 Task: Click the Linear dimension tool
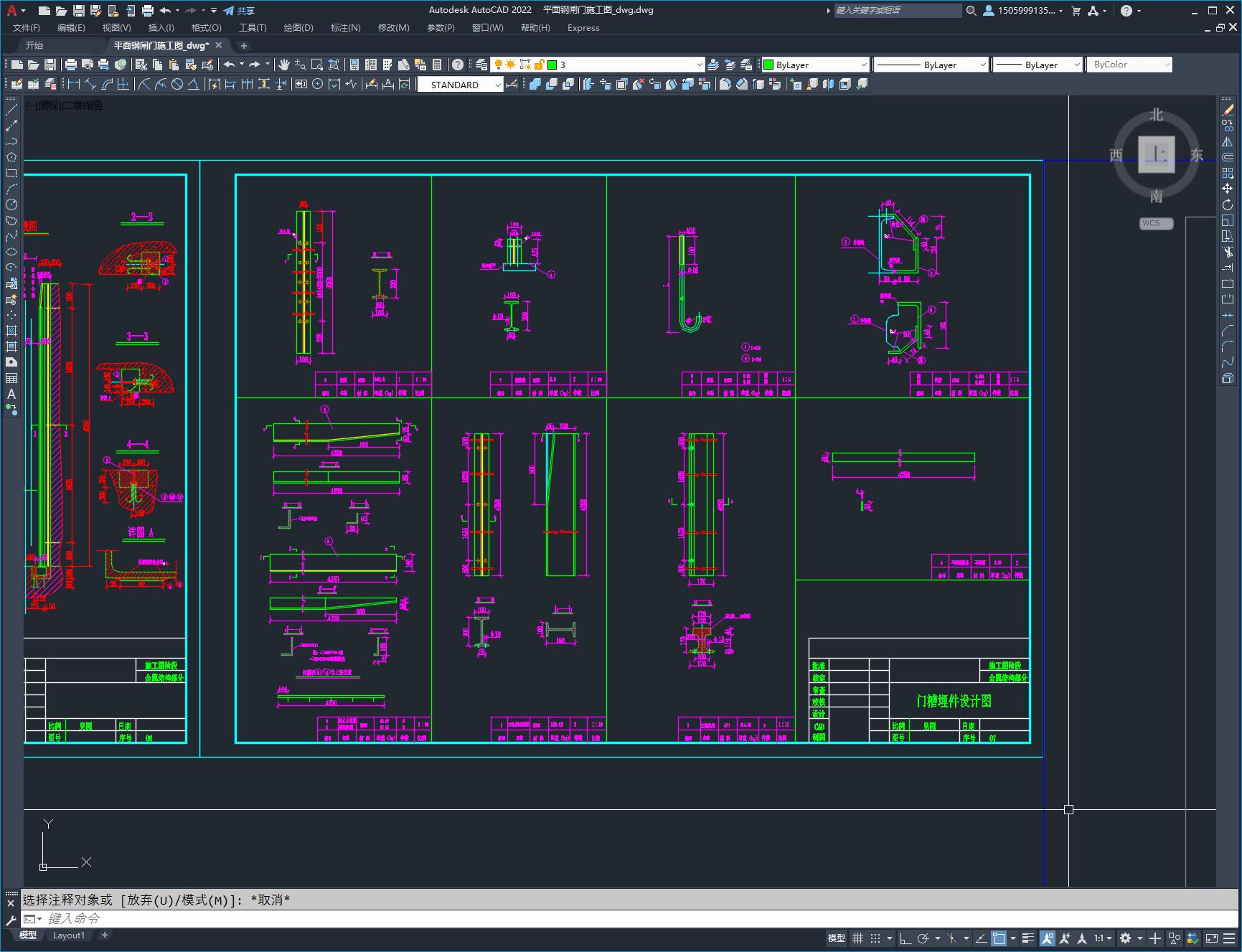pyautogui.click(x=73, y=85)
